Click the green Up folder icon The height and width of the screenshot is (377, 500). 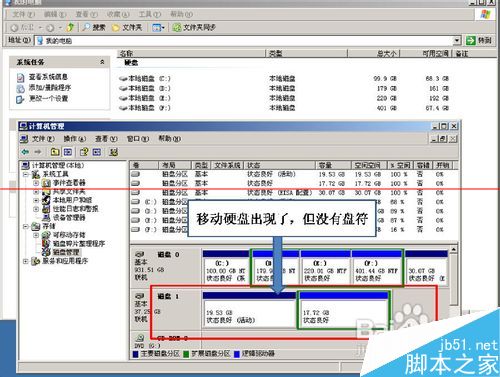(70, 27)
